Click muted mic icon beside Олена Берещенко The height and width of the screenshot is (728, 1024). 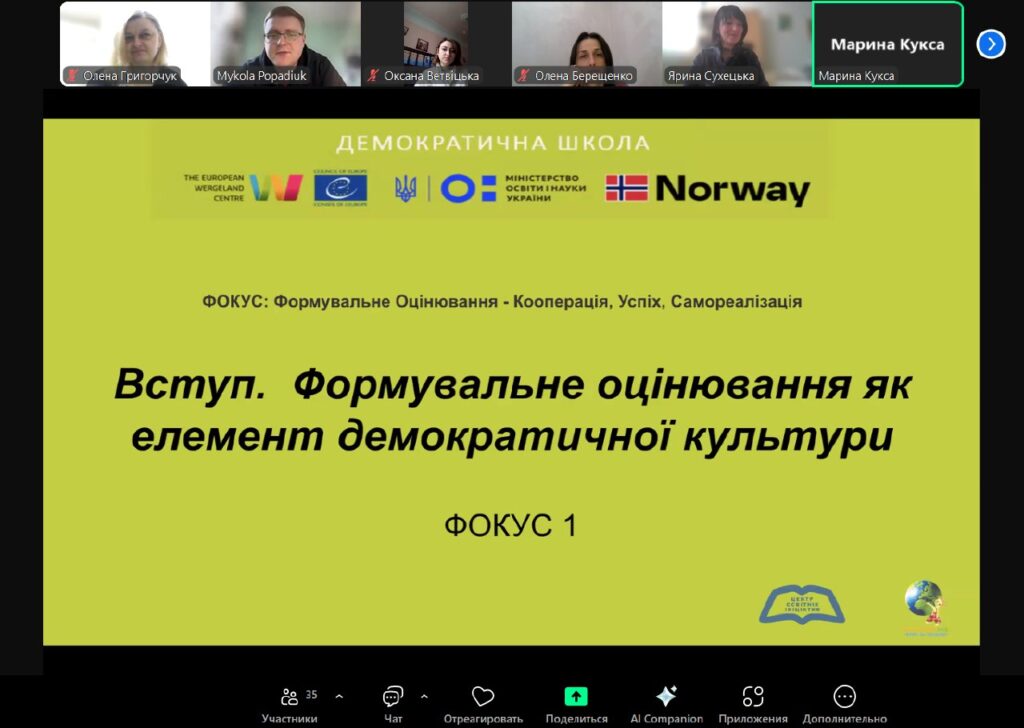click(524, 76)
